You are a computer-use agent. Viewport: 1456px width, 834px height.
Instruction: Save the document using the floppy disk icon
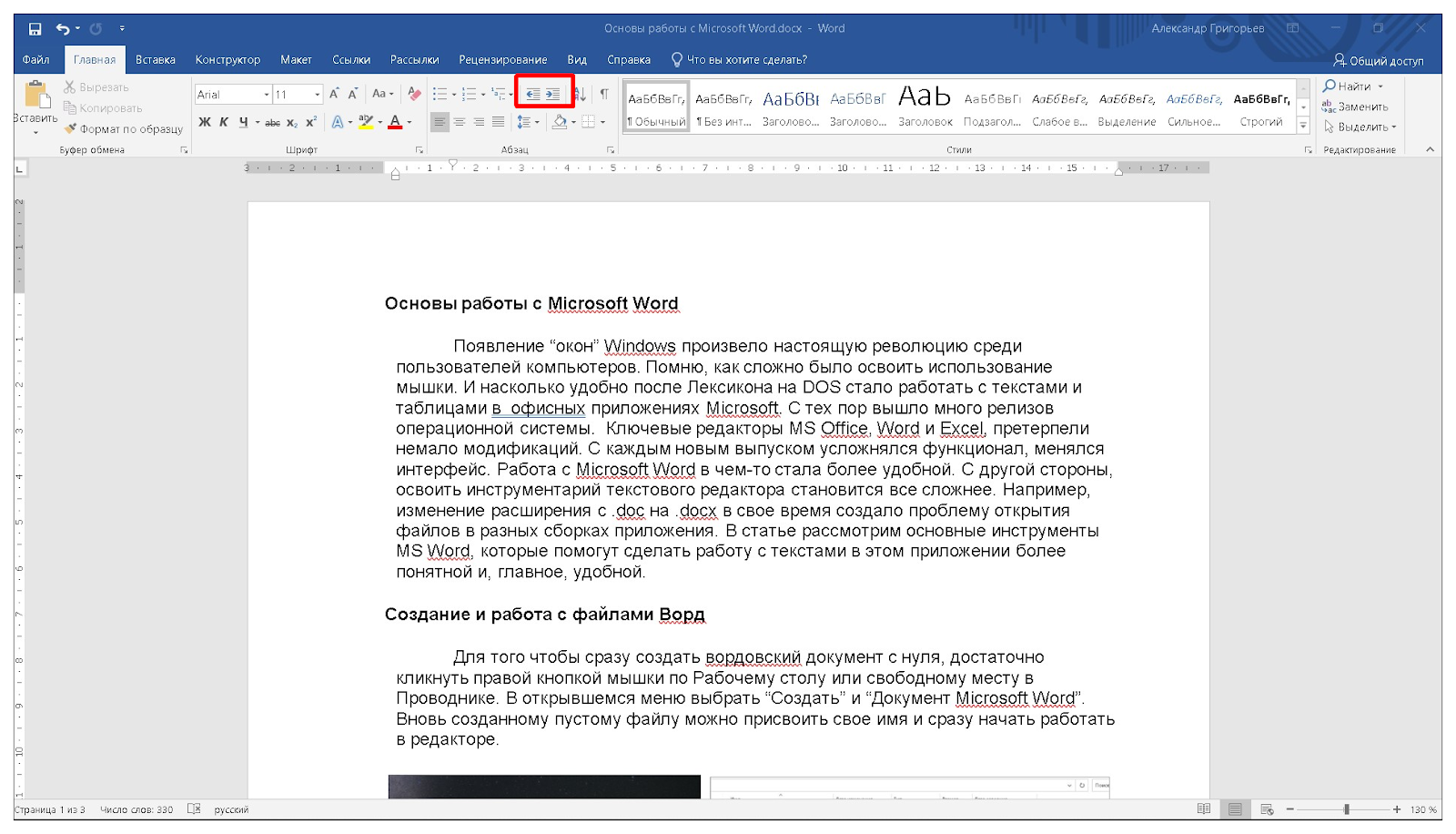coord(35,28)
